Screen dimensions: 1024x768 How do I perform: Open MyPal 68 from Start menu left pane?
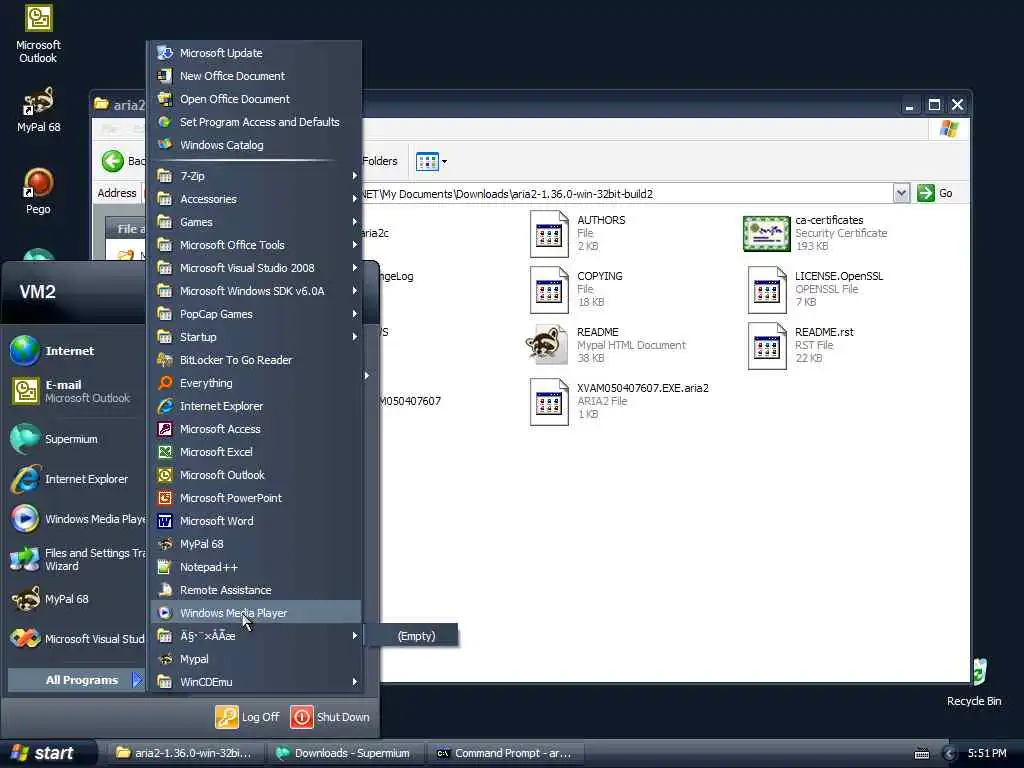pyautogui.click(x=75, y=599)
